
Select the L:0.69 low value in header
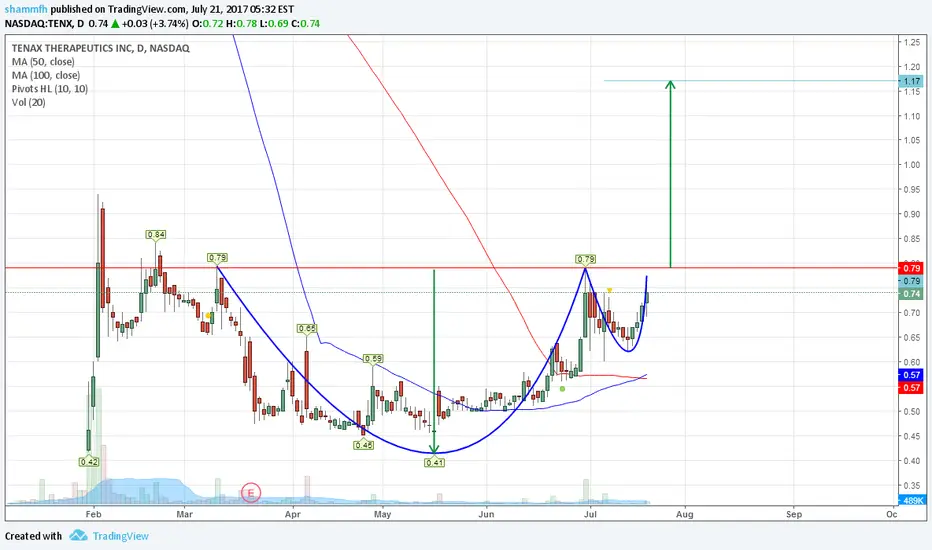pos(274,24)
